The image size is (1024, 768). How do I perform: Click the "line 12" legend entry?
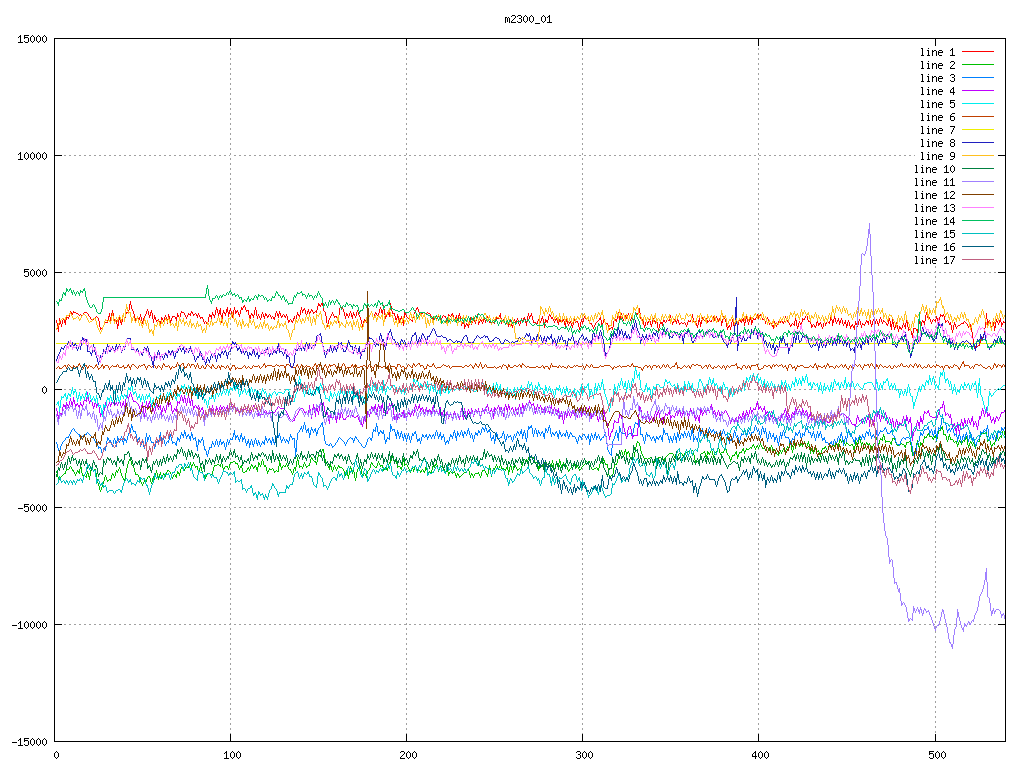coord(934,195)
